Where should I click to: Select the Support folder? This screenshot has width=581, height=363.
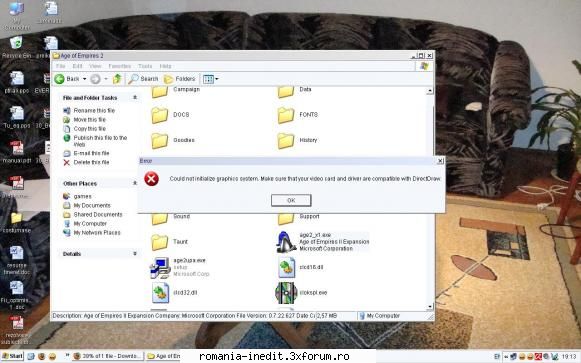coord(299,219)
